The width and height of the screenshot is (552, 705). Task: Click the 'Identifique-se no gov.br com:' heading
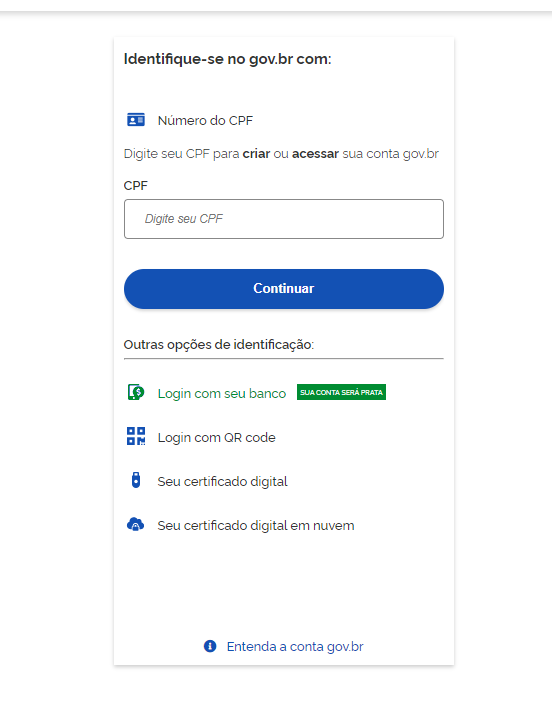pos(227,59)
